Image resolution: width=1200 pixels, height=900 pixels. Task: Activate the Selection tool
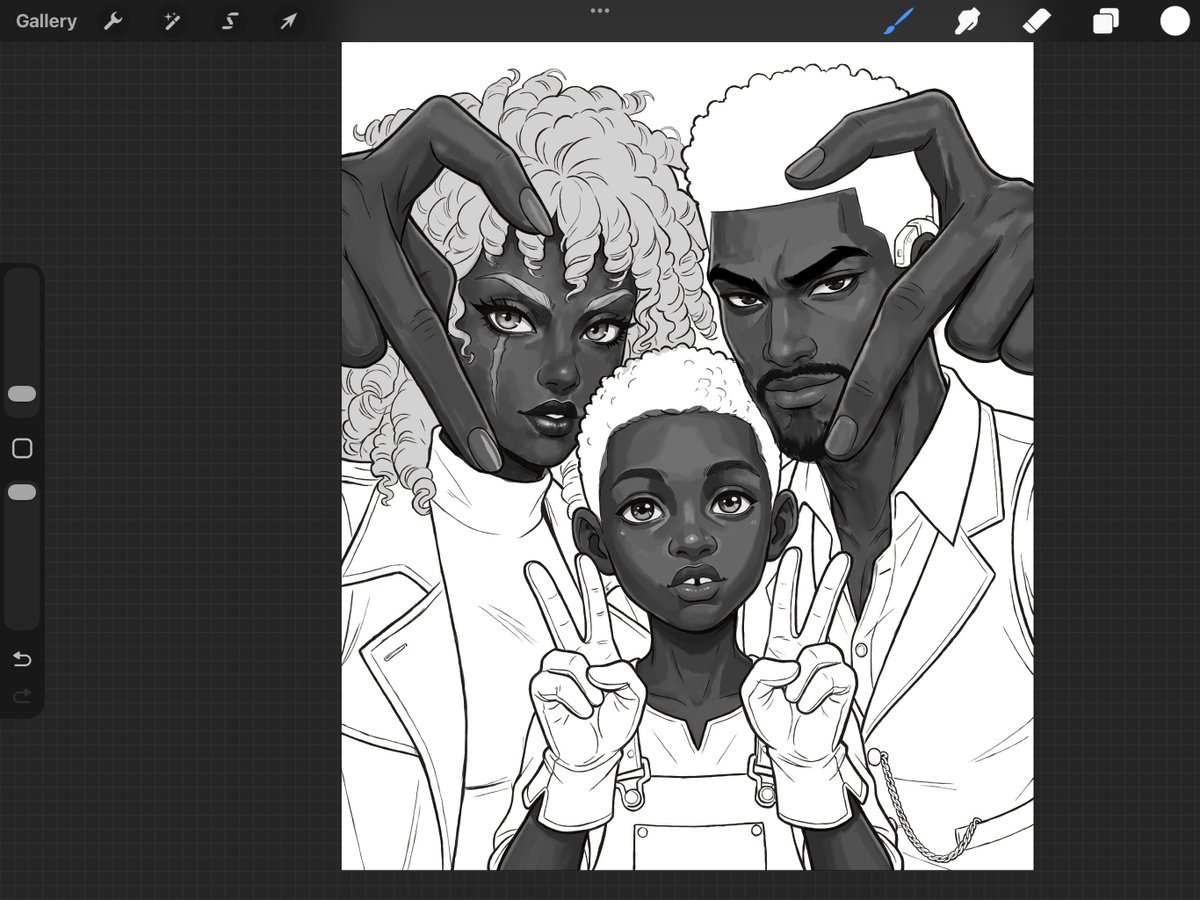230,21
